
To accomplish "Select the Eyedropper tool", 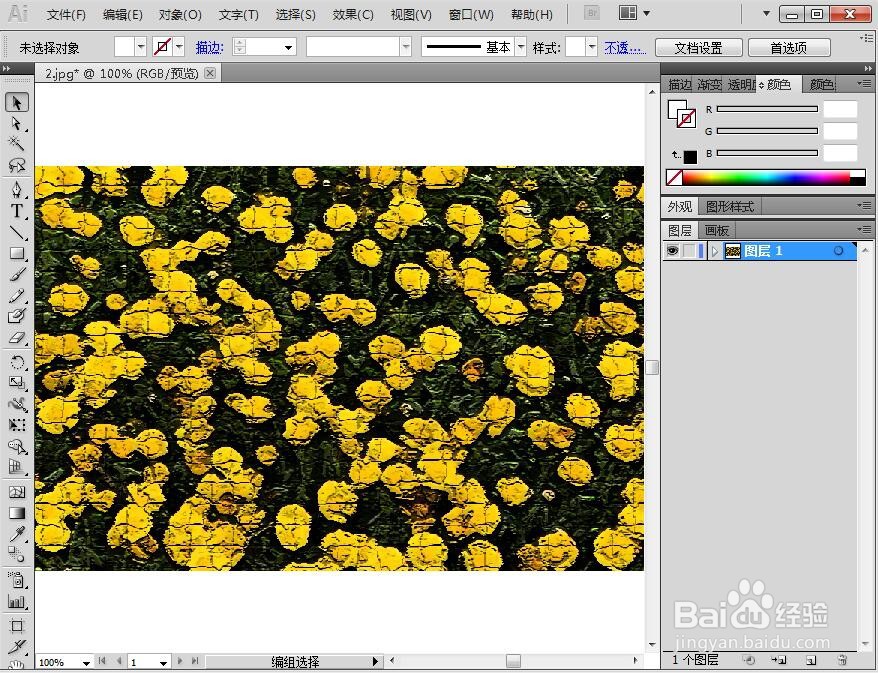I will coord(17,534).
